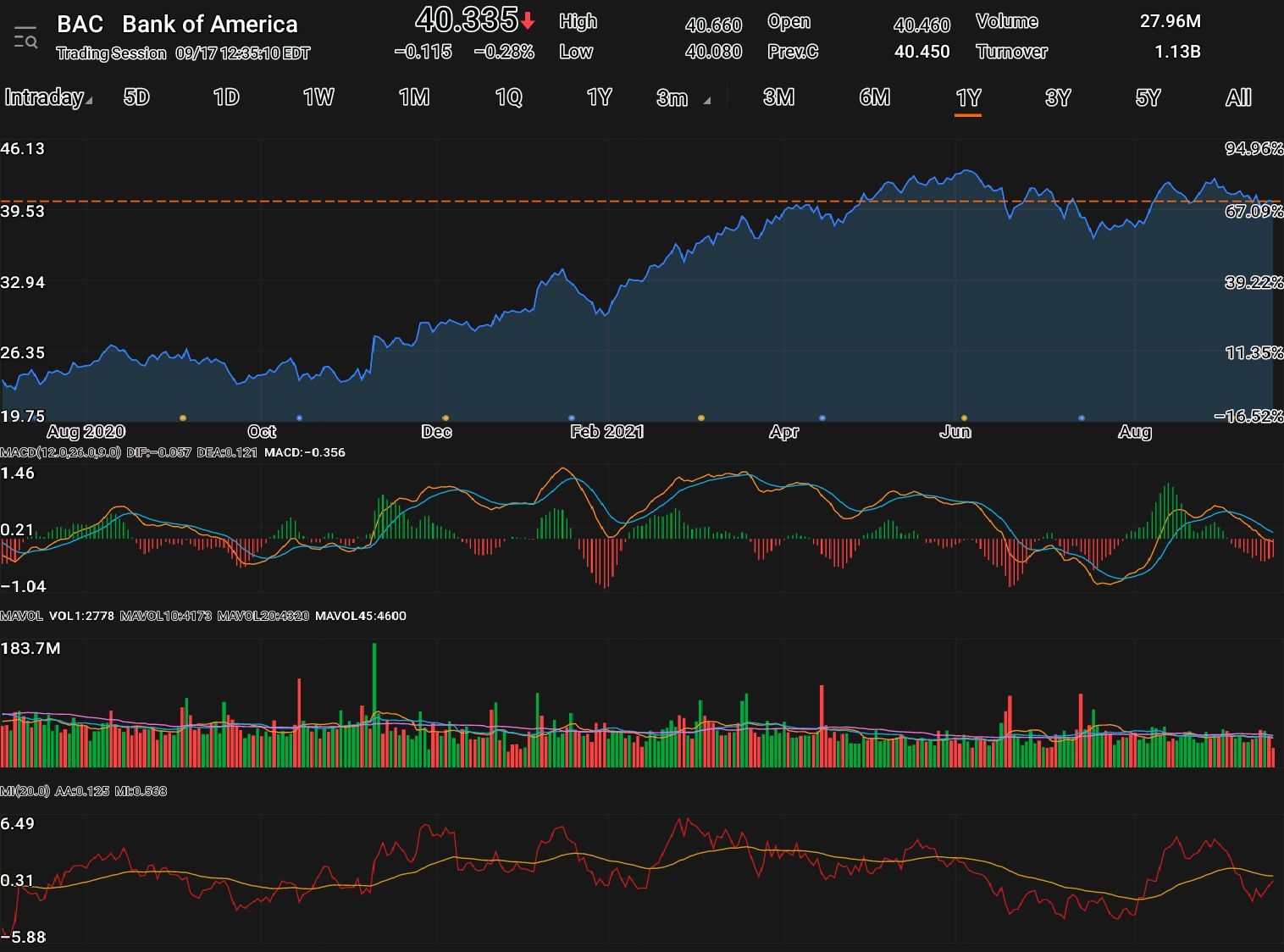The width and height of the screenshot is (1284, 952).
Task: Click the Low value 40.080
Action: (x=713, y=52)
